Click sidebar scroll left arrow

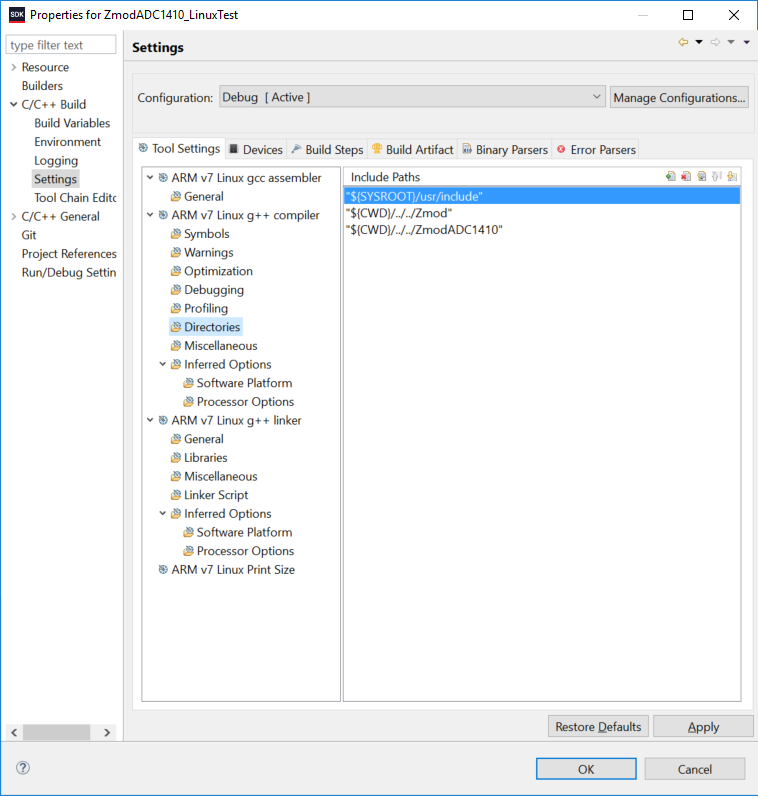point(14,732)
